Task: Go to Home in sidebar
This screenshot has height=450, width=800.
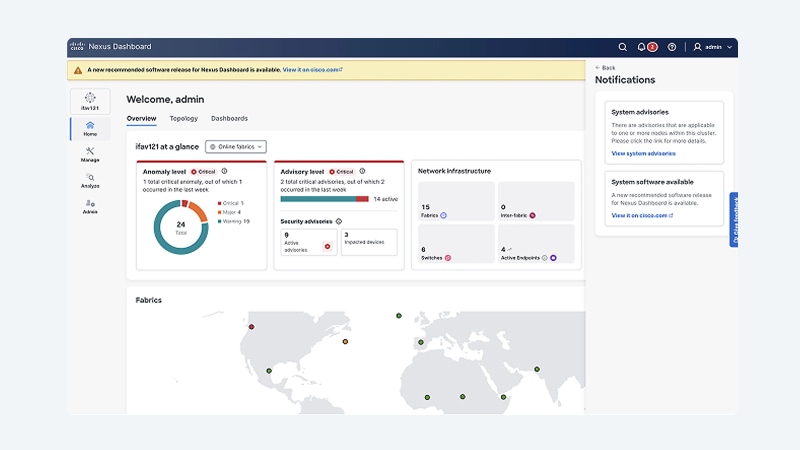Action: pos(90,129)
